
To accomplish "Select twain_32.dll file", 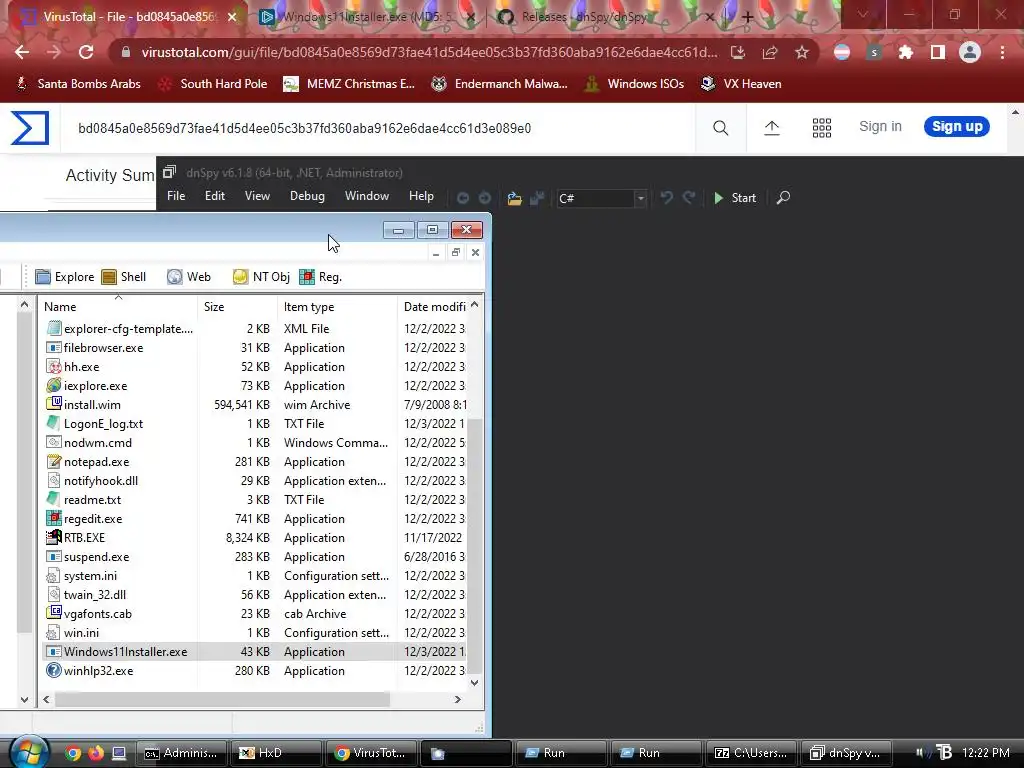I will (95, 594).
